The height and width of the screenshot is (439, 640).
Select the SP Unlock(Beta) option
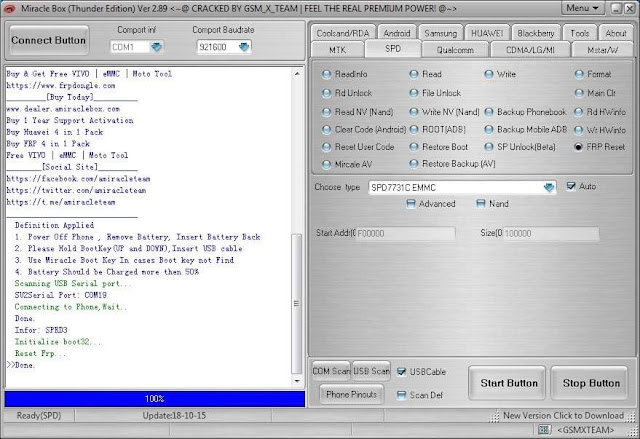(520, 147)
